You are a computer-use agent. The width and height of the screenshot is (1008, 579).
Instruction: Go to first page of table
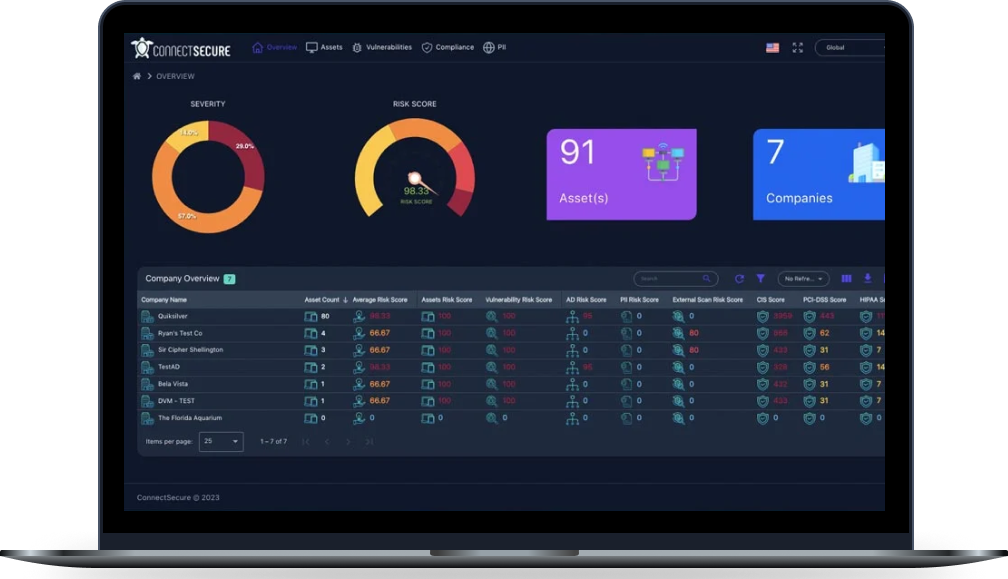click(x=306, y=441)
